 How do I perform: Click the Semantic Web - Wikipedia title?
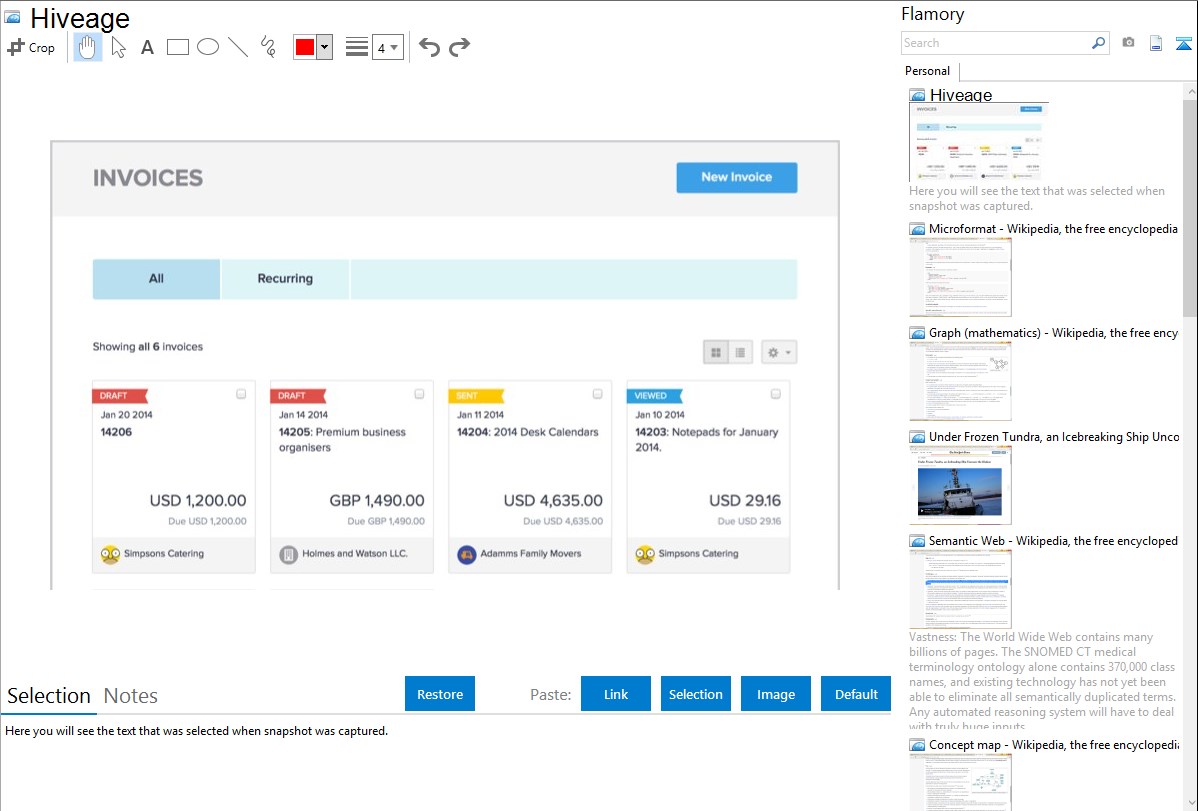point(1053,540)
